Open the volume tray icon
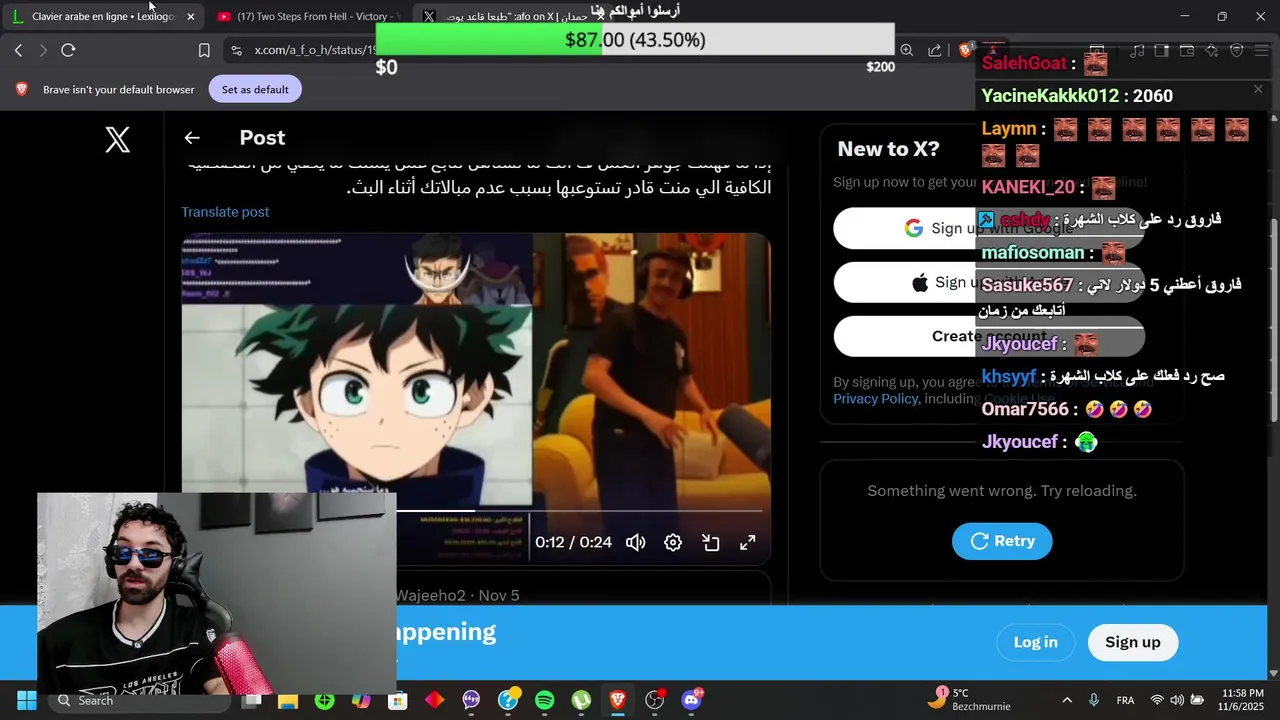 [x=1177, y=700]
